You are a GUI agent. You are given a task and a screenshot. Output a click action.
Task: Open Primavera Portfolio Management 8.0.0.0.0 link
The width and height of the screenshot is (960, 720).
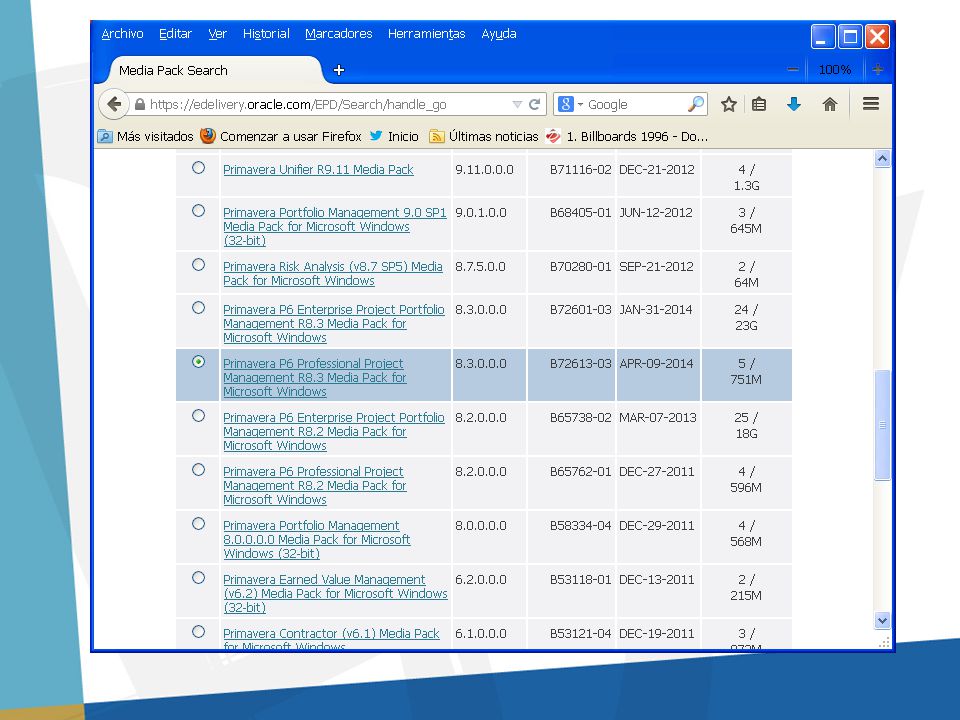pyautogui.click(x=317, y=539)
